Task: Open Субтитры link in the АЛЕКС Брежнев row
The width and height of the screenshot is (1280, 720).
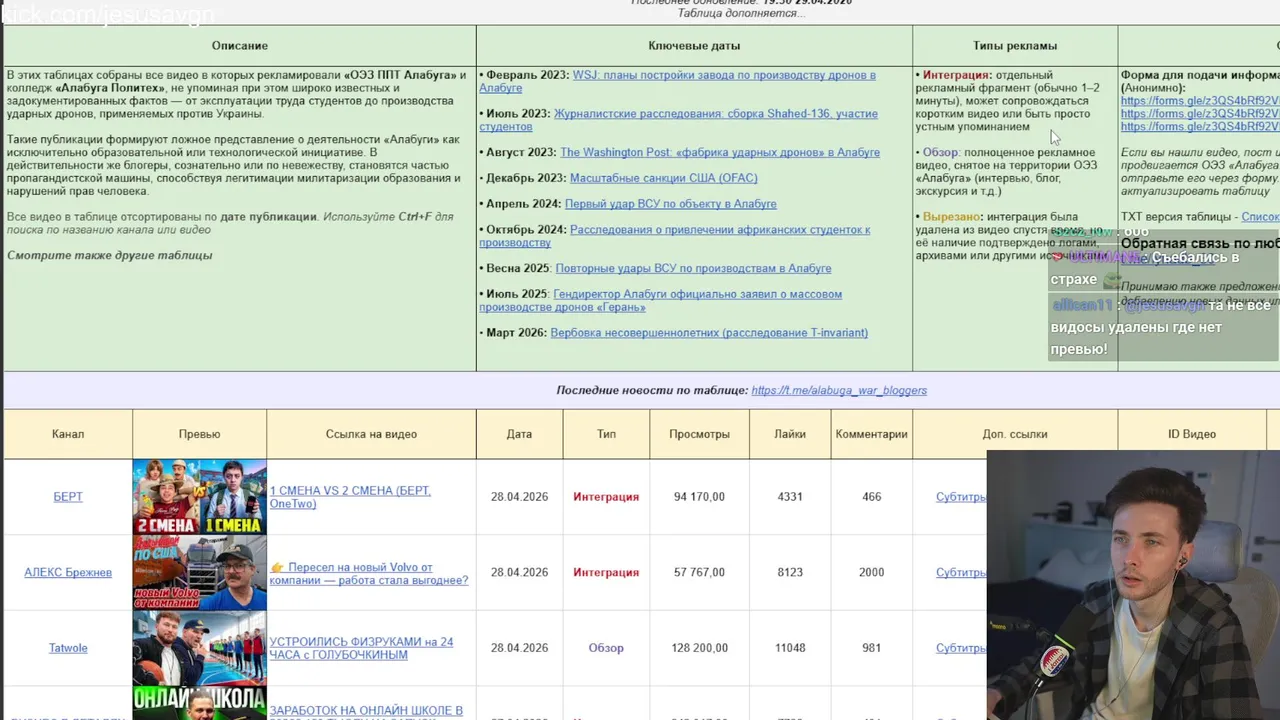Action: (961, 573)
